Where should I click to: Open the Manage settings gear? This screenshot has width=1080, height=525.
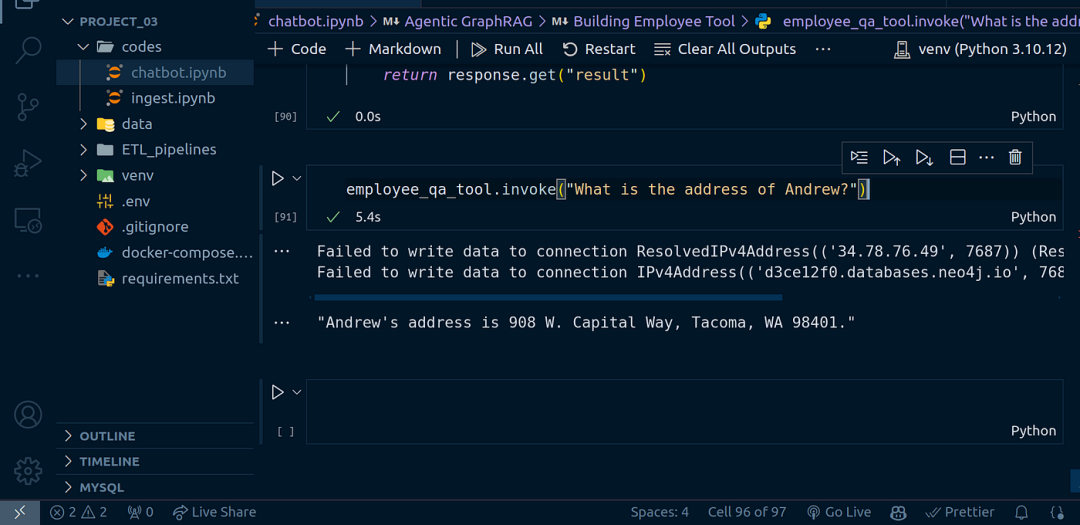28,470
